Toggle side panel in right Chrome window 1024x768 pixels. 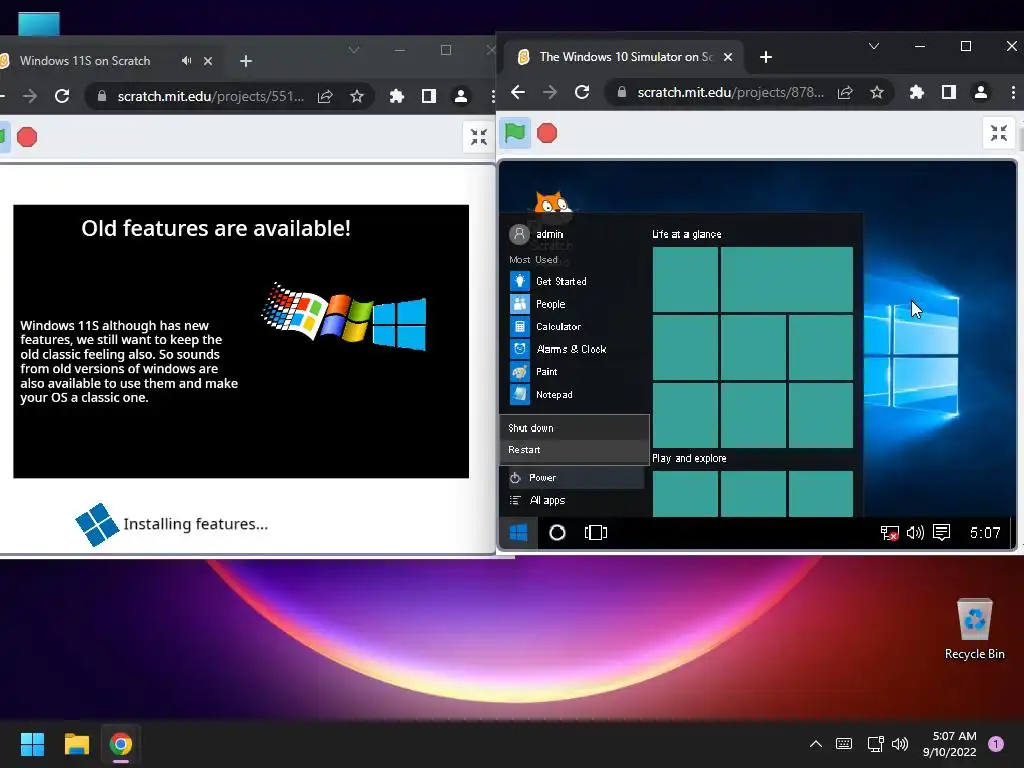tap(949, 92)
